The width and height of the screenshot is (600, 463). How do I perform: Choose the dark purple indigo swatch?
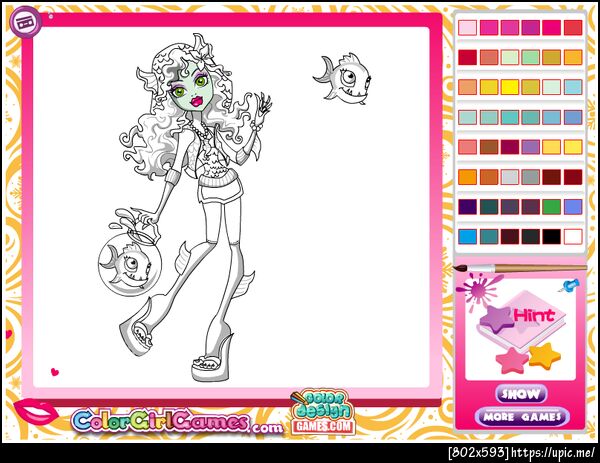pos(468,207)
